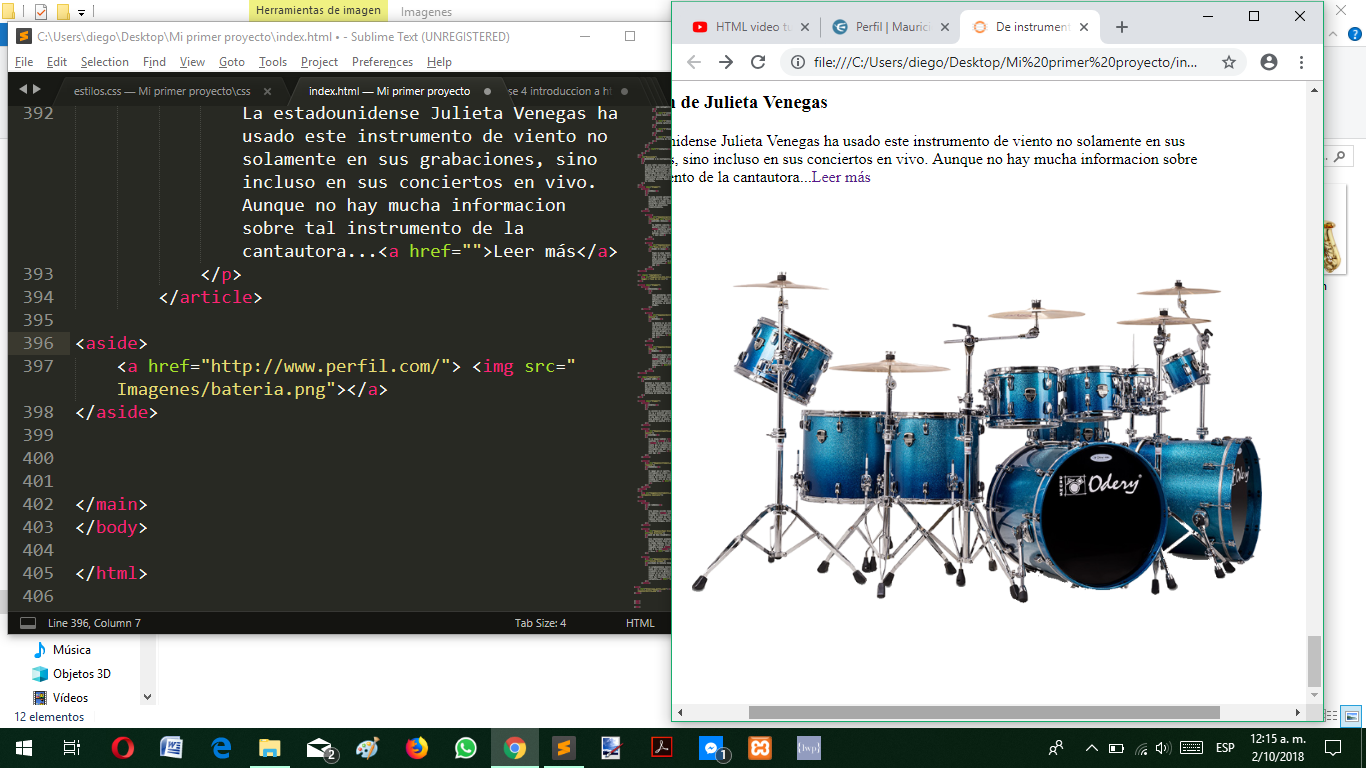This screenshot has height=768, width=1366.
Task: Open the Goto menu
Action: (x=232, y=62)
